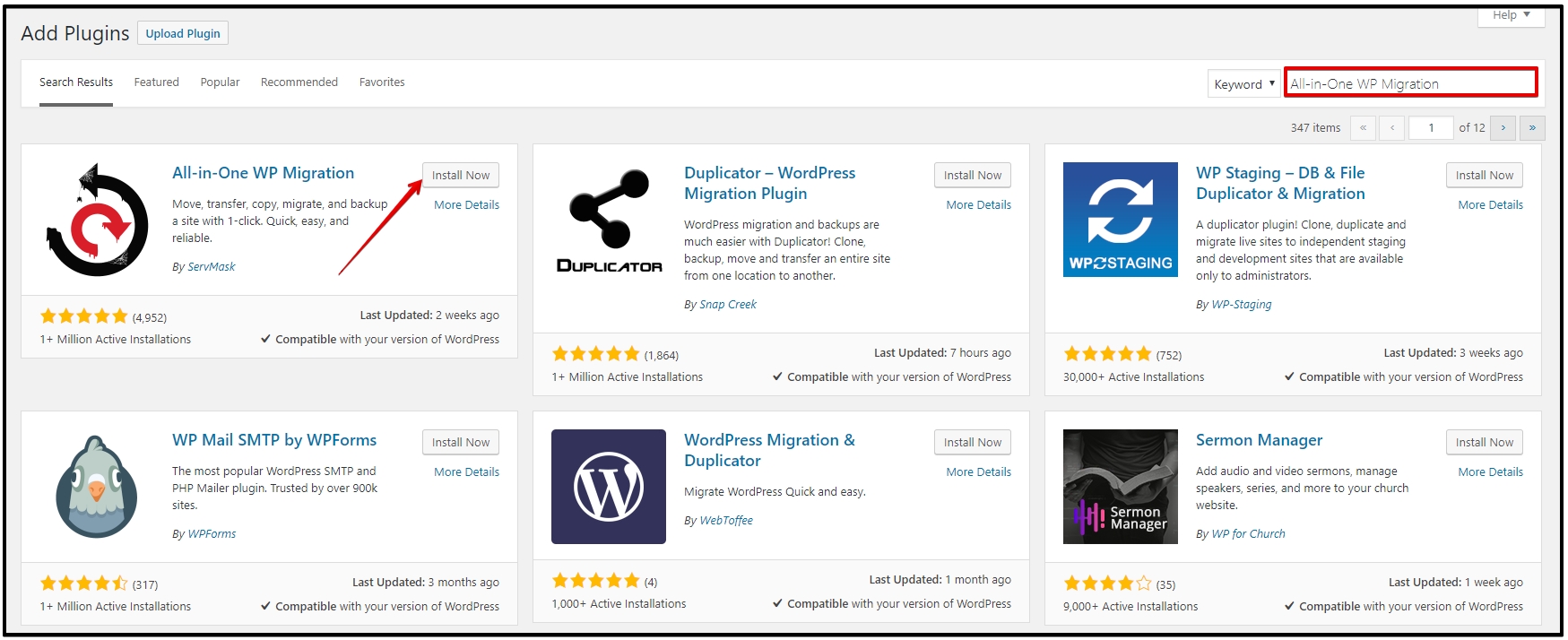This screenshot has height=640, width=1568.
Task: Open More Details for WP Staging
Action: (1491, 204)
